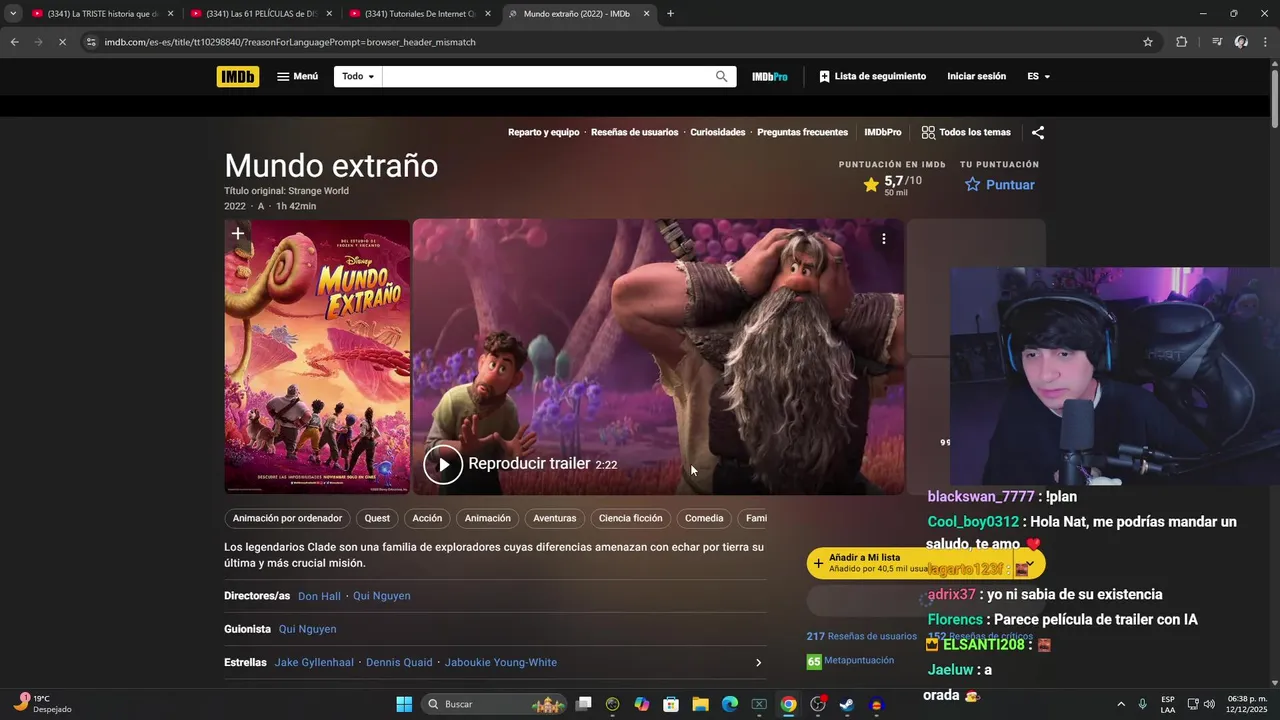The height and width of the screenshot is (720, 1280).
Task: Go back in browser history
Action: click(x=14, y=42)
